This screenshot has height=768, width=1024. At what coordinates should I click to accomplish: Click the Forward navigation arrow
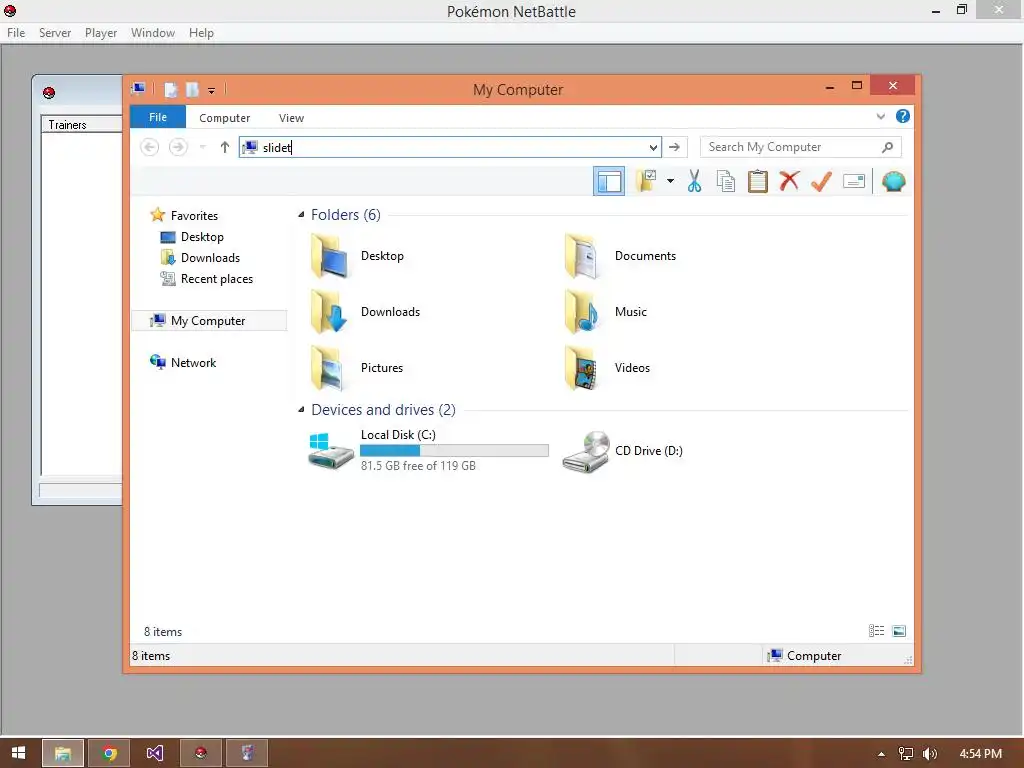(178, 147)
